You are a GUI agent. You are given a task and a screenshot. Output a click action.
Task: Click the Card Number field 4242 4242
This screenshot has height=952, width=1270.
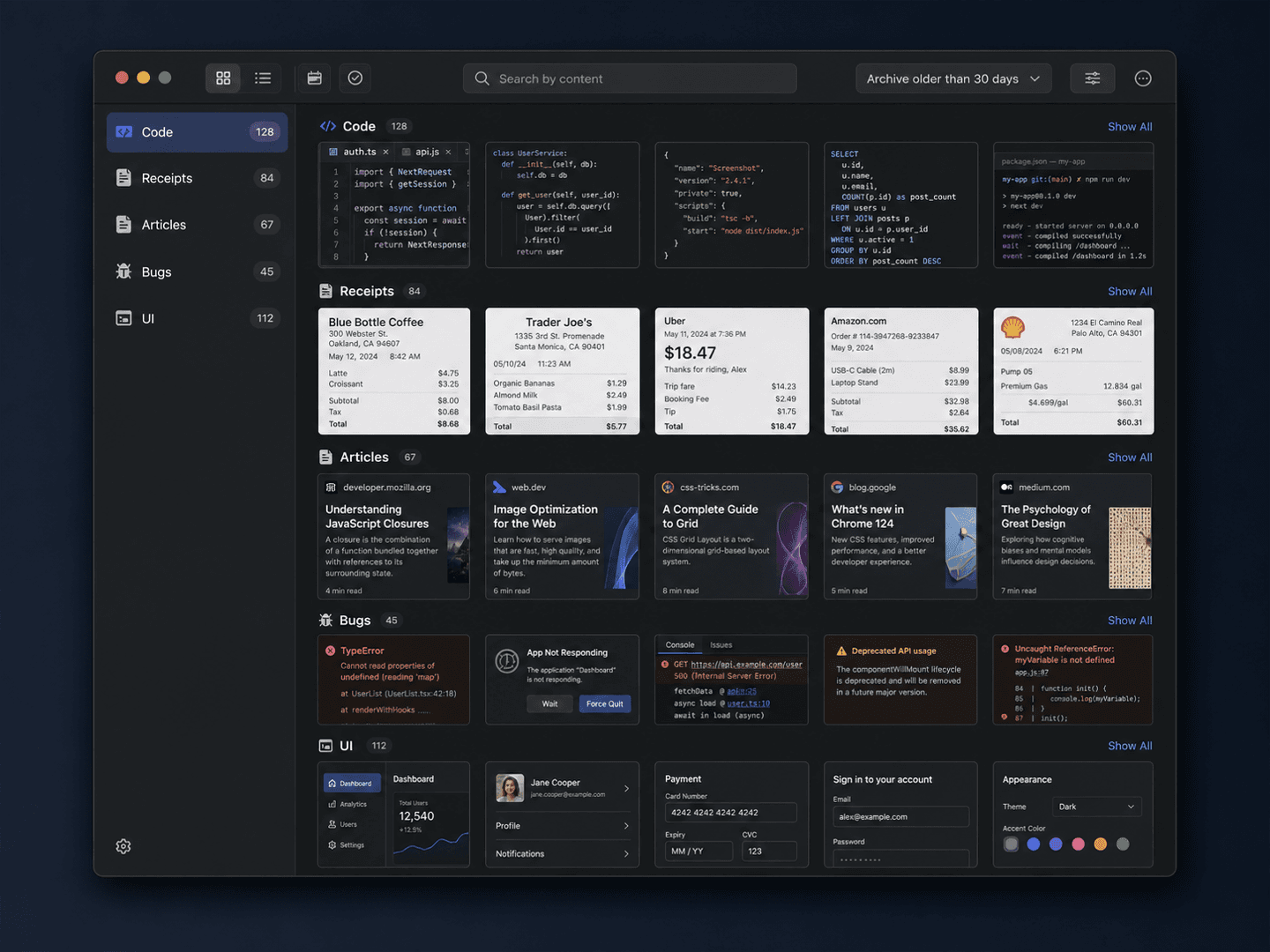point(731,813)
